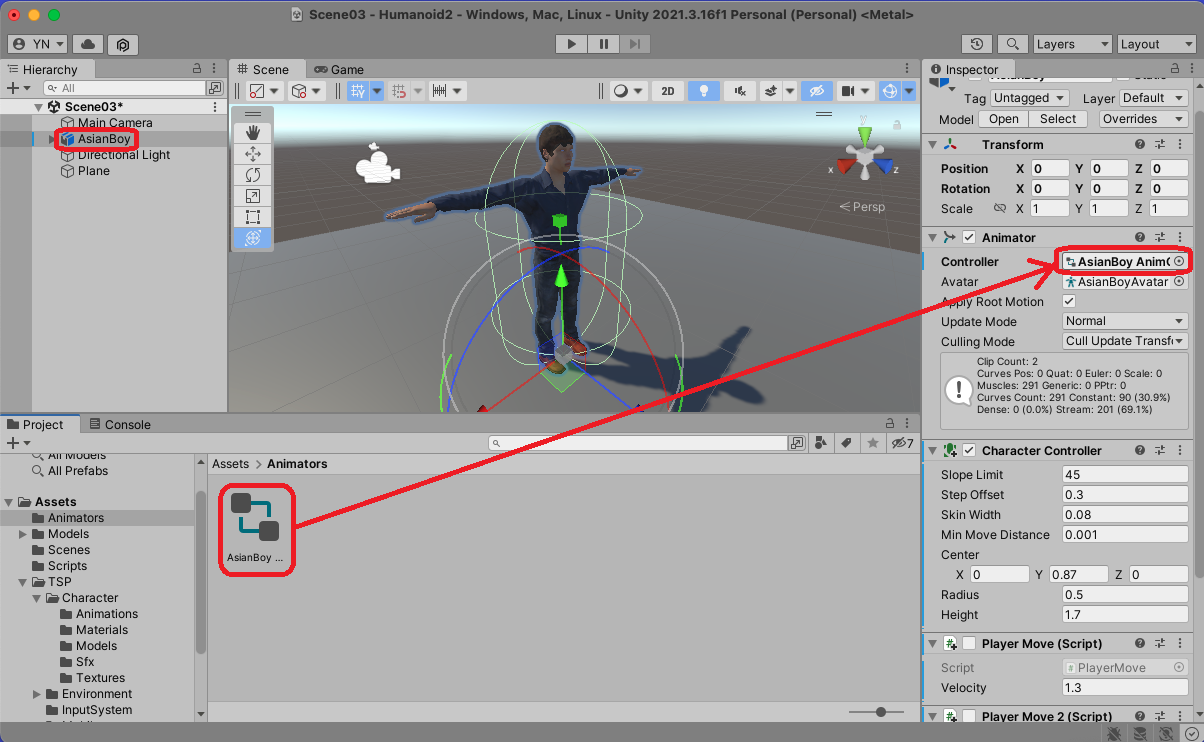
Task: Select the Scale tool in Scene toolbar
Action: click(253, 196)
